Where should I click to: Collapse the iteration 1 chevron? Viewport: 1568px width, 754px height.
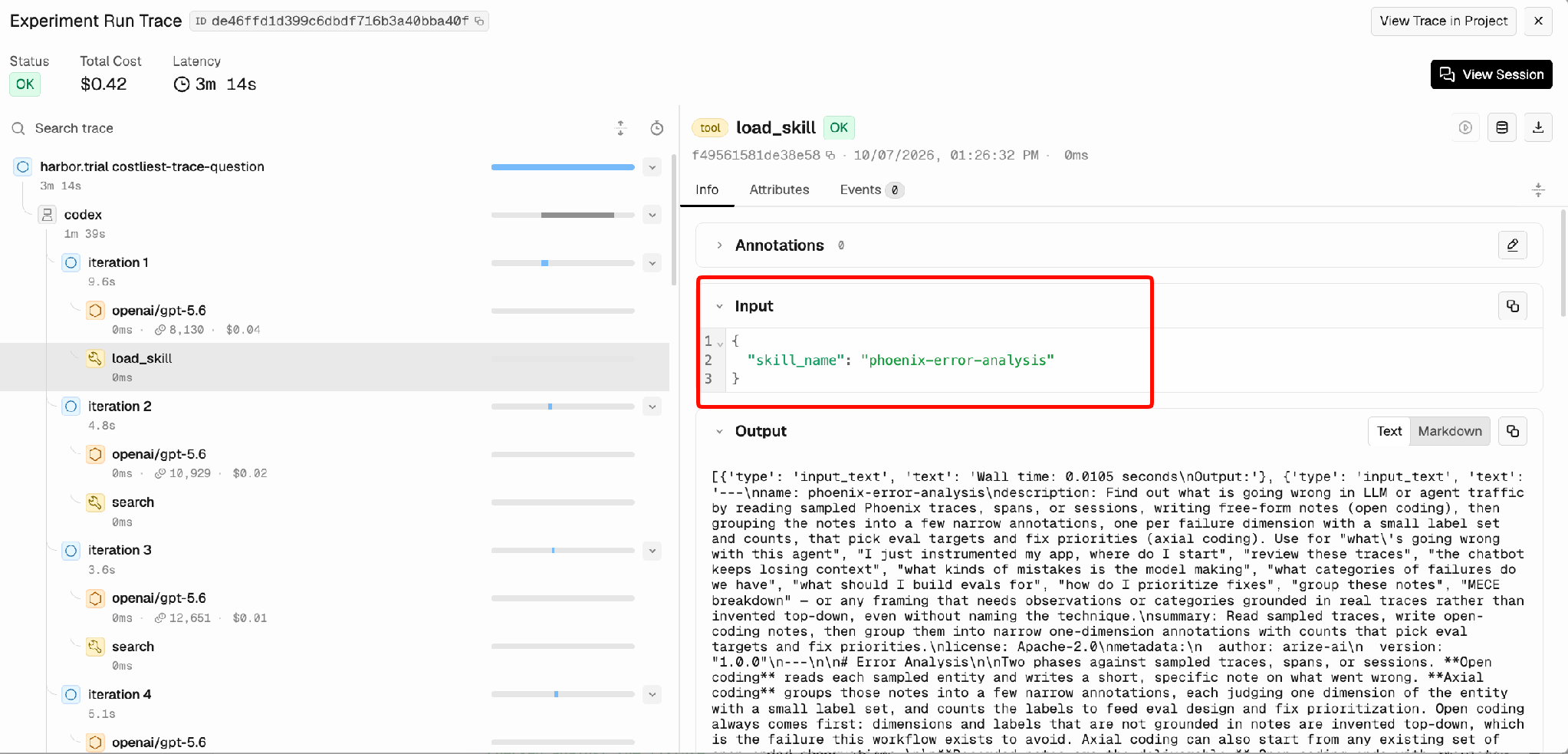[653, 263]
